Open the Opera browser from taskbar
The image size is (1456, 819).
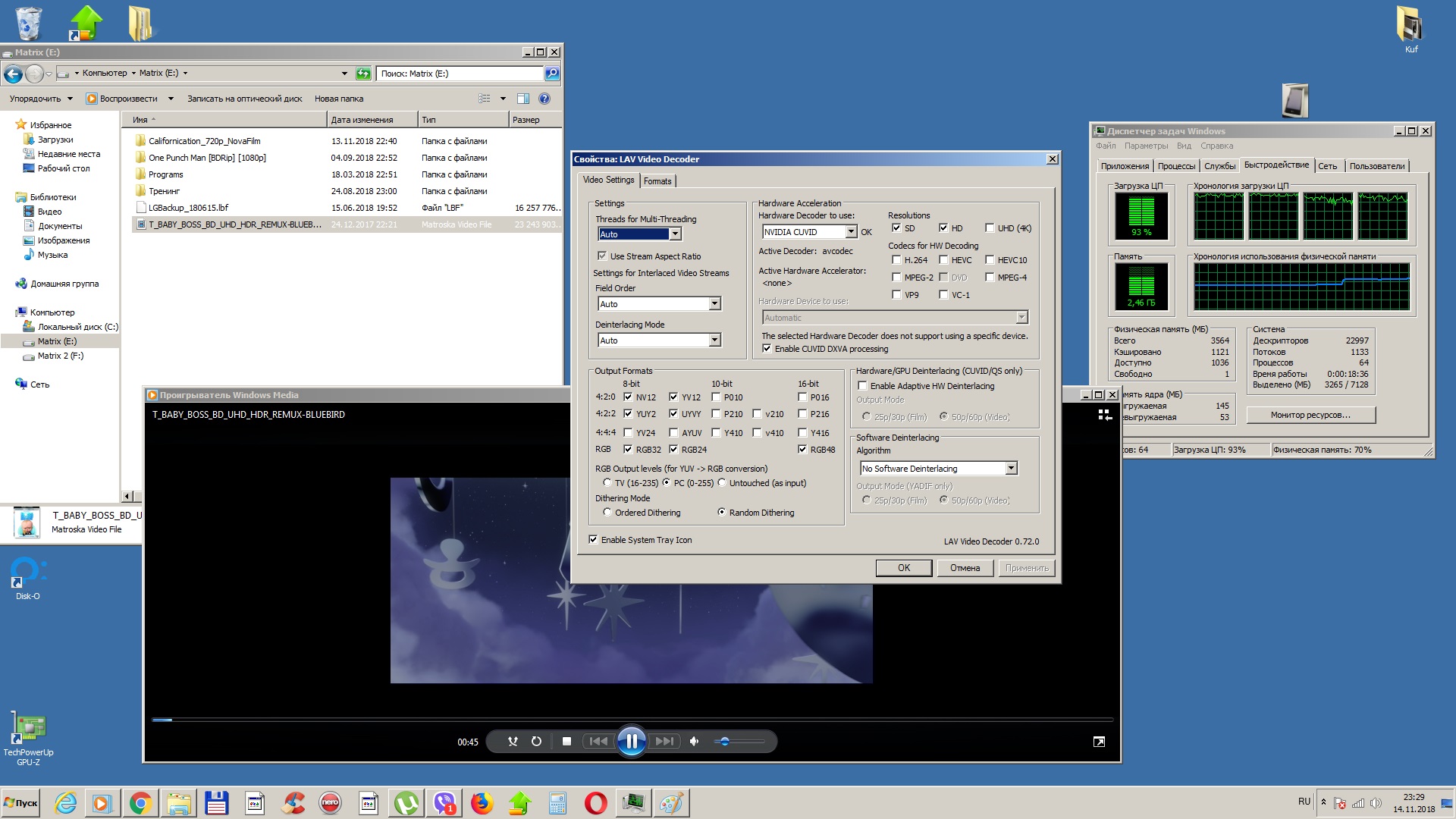pyautogui.click(x=595, y=802)
